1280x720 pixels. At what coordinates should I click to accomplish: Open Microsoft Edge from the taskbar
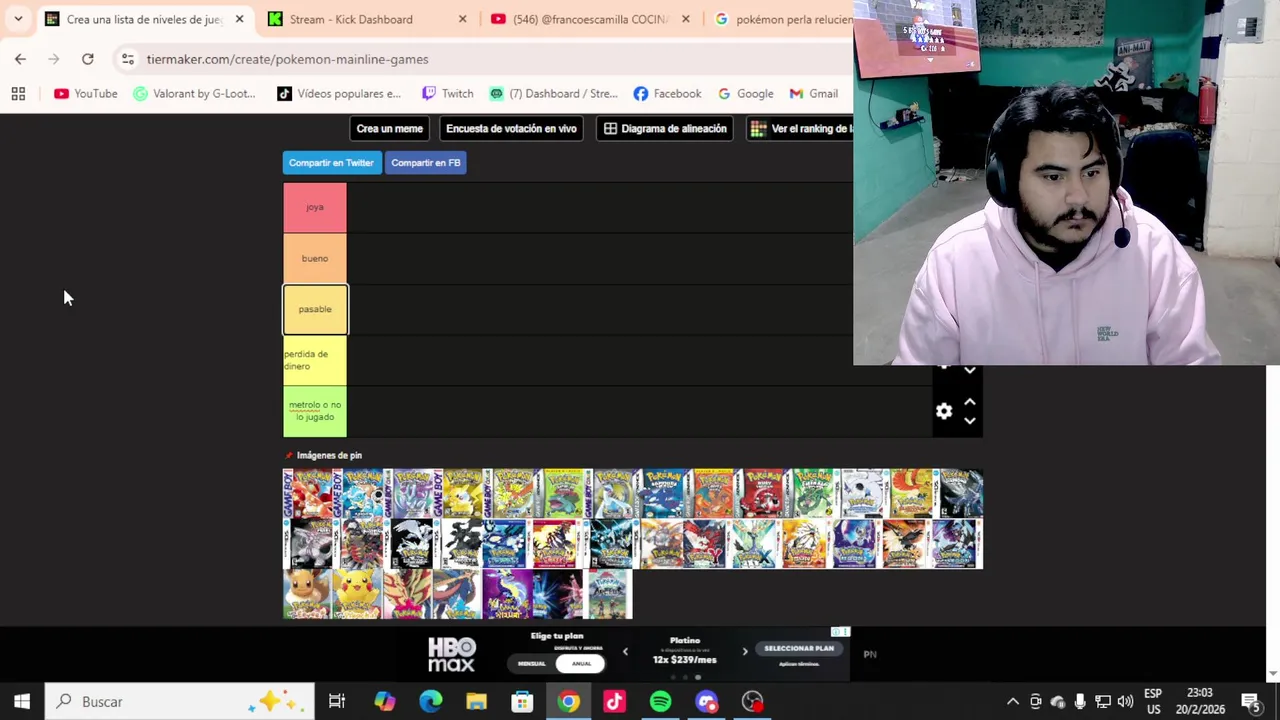(430, 702)
